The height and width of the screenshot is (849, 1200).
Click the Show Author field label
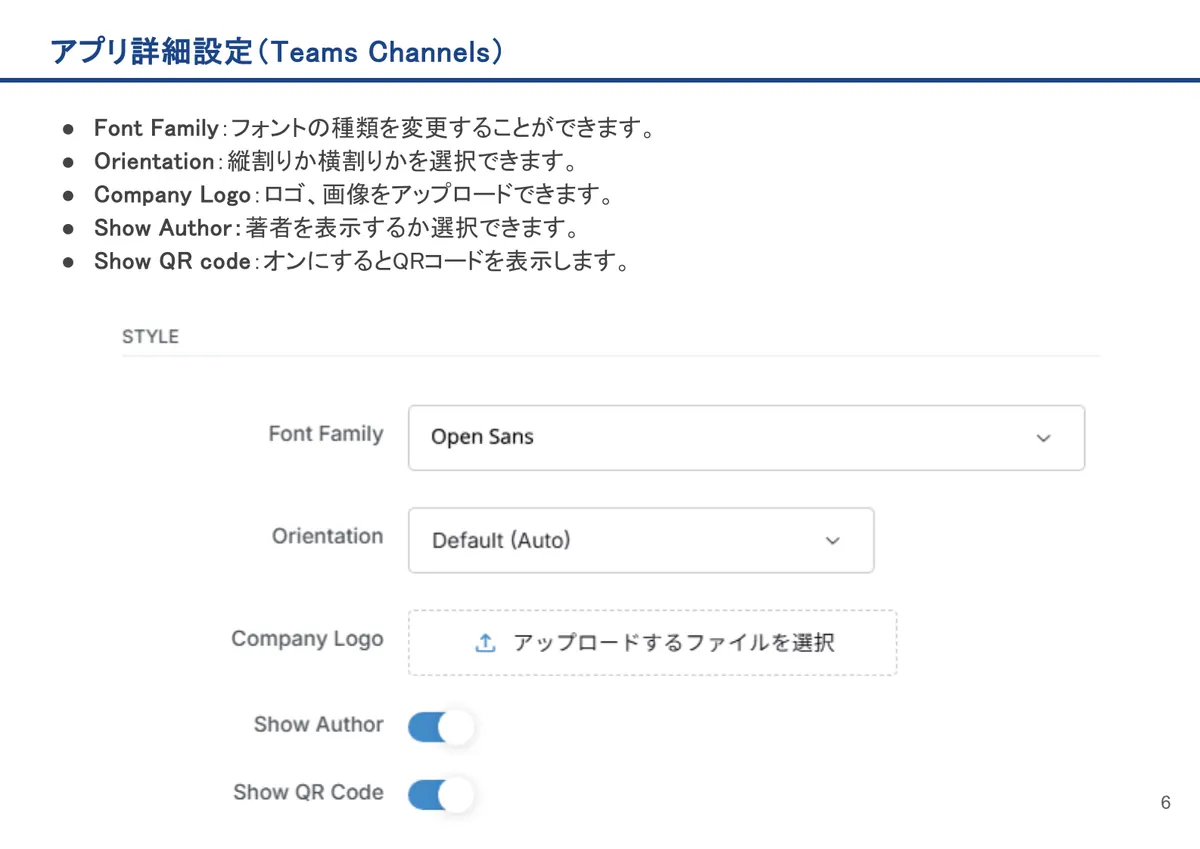coord(318,724)
